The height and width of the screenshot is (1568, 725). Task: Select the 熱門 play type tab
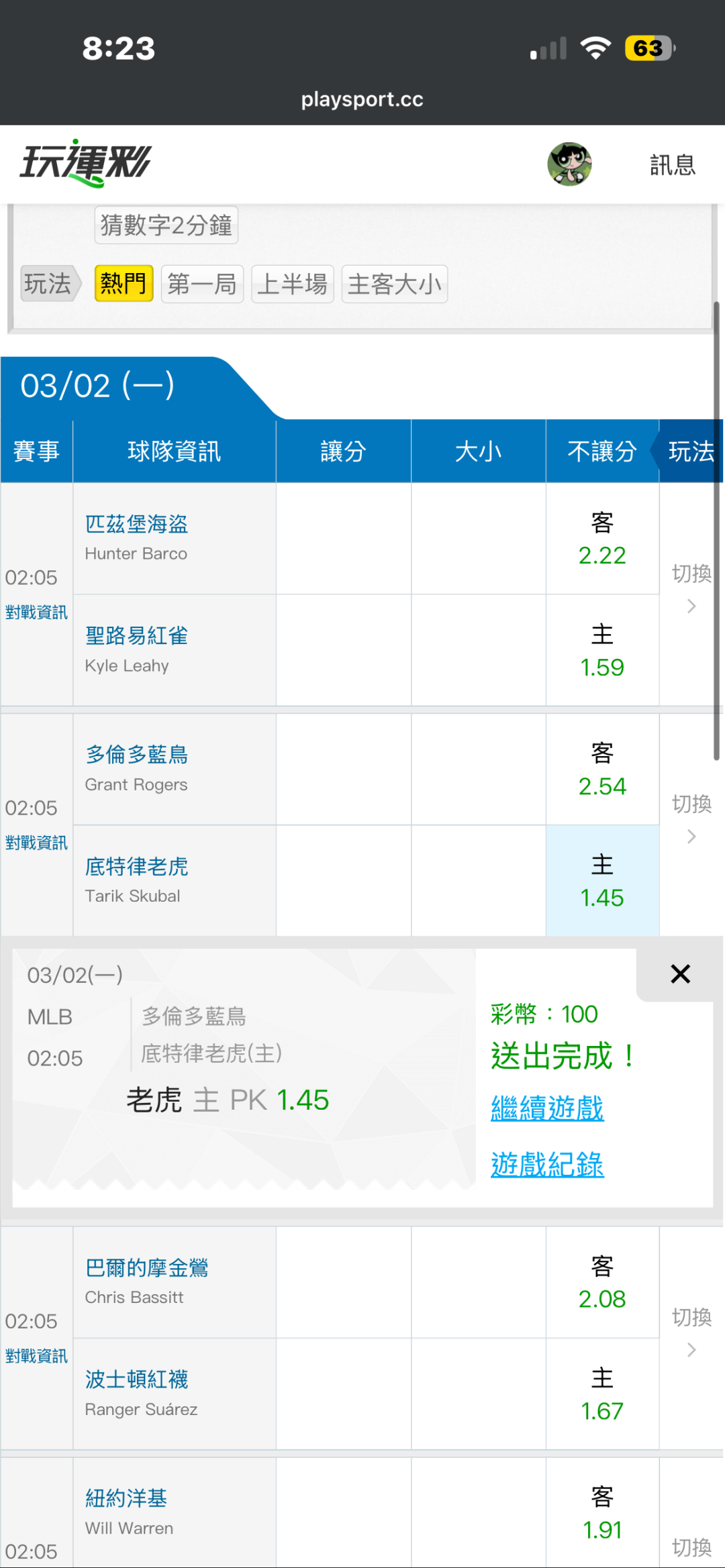[x=124, y=284]
